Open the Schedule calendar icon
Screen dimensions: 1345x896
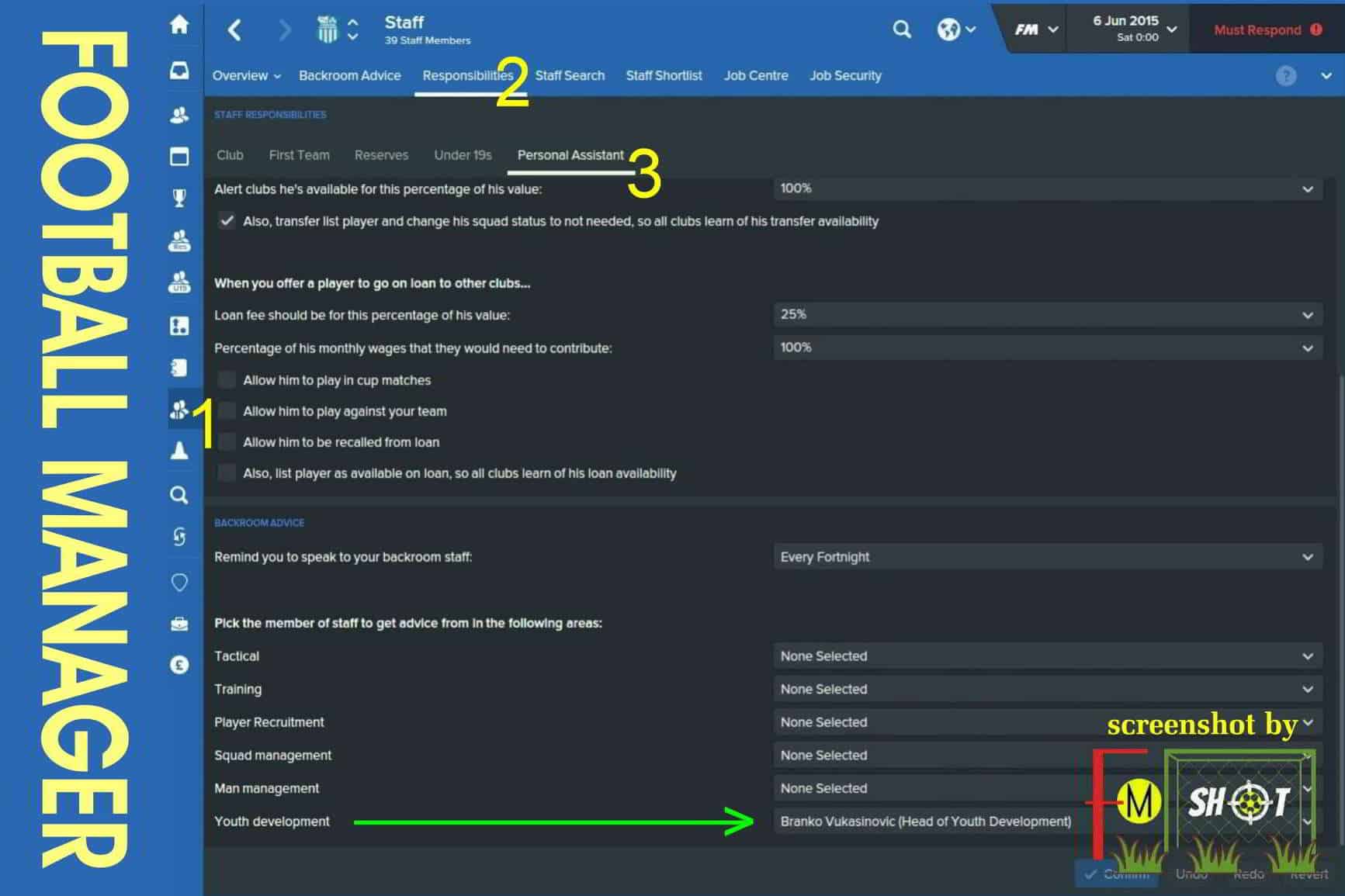(x=179, y=156)
